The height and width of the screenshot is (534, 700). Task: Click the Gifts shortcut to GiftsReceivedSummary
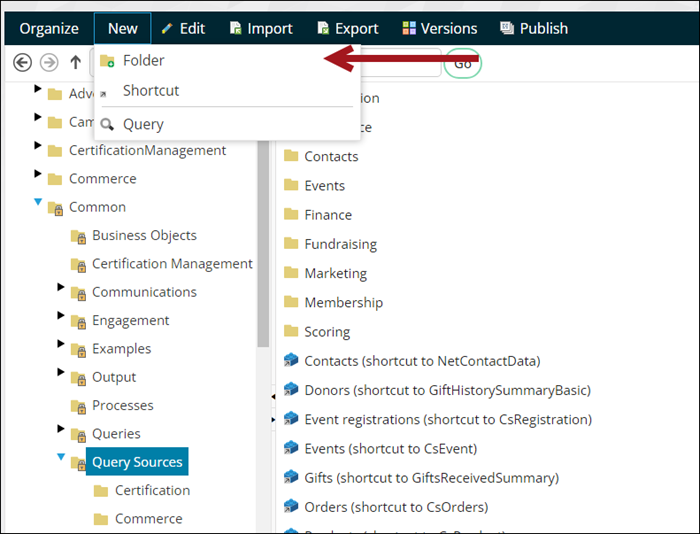click(x=432, y=478)
